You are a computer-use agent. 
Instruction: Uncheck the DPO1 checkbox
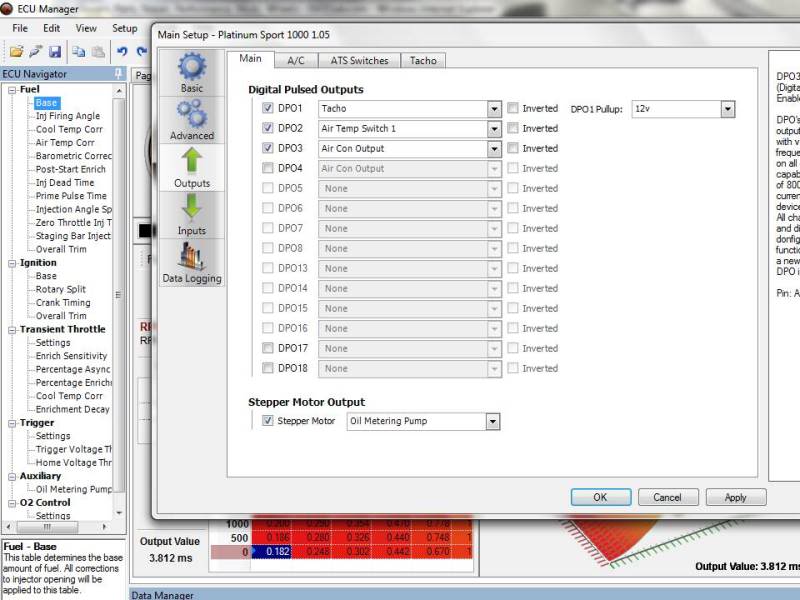click(x=267, y=108)
